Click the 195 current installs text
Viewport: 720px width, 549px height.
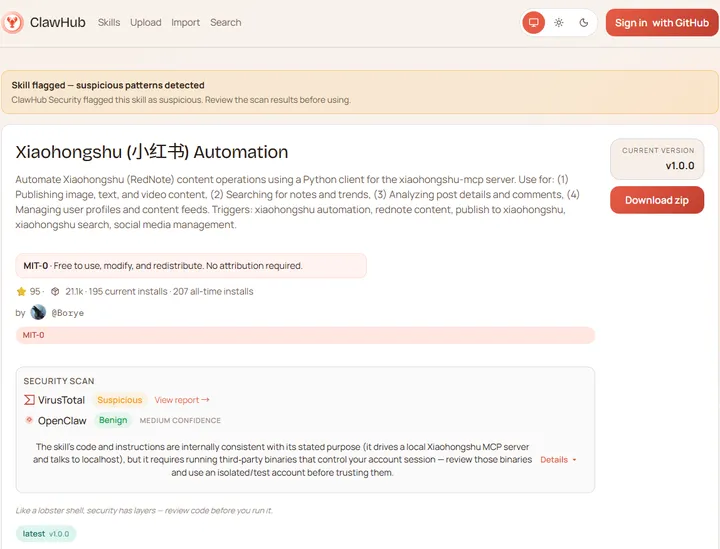point(128,291)
